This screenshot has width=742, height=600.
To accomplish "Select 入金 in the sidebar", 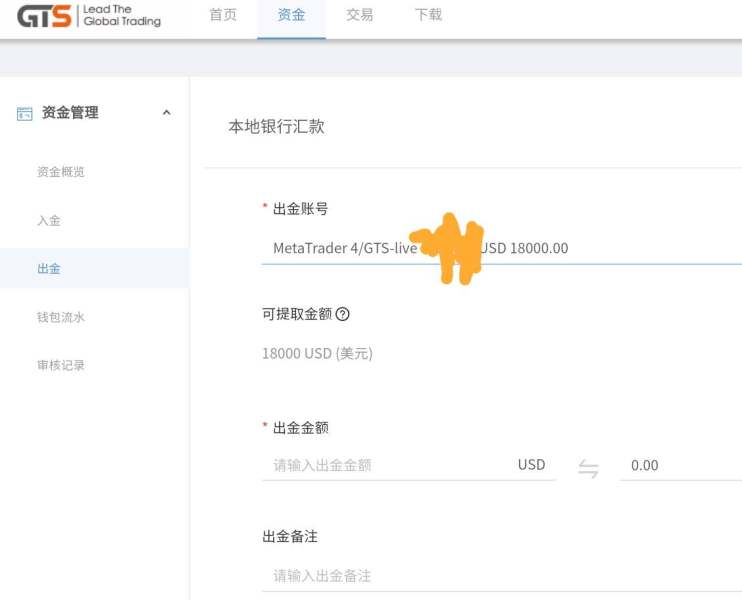I will coord(49,220).
